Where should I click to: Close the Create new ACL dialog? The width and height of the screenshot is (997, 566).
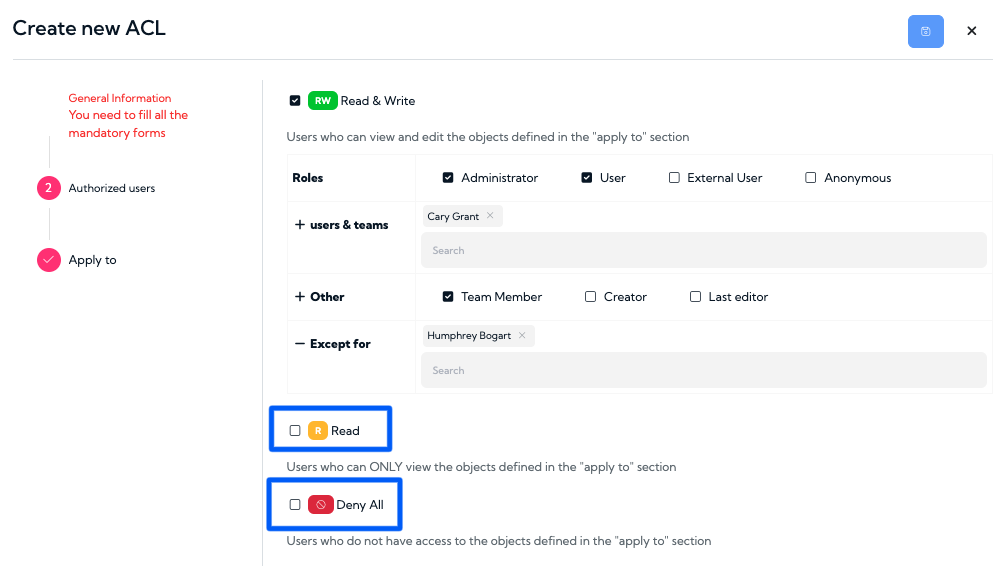pos(972,31)
